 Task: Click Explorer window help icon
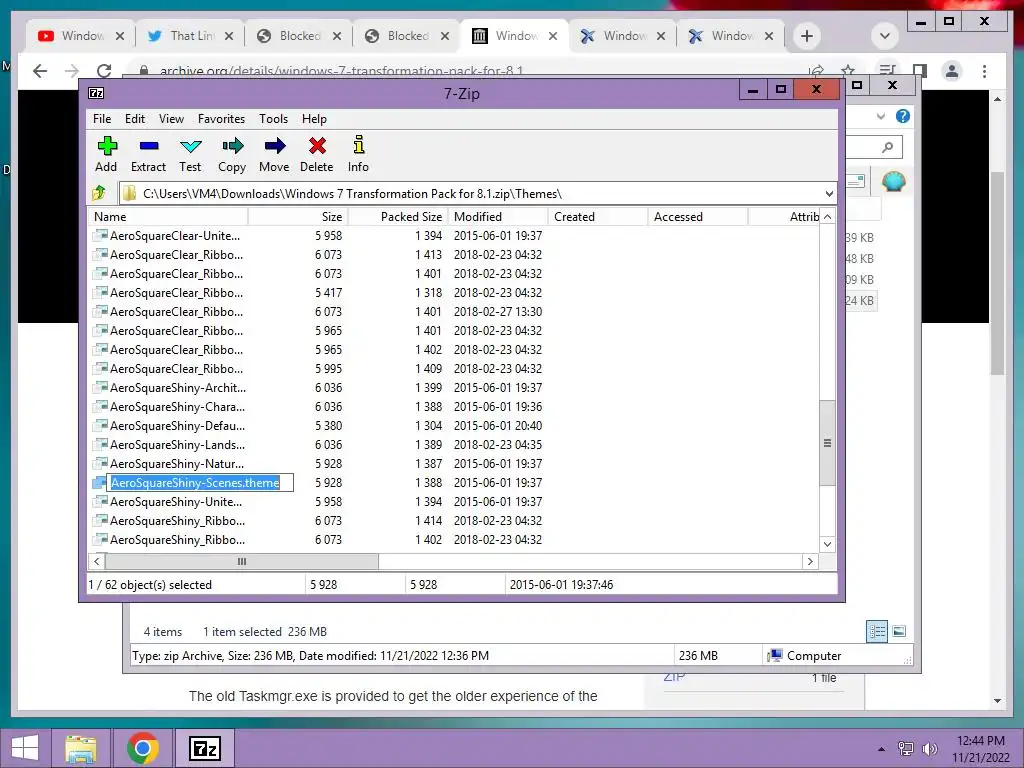click(903, 116)
